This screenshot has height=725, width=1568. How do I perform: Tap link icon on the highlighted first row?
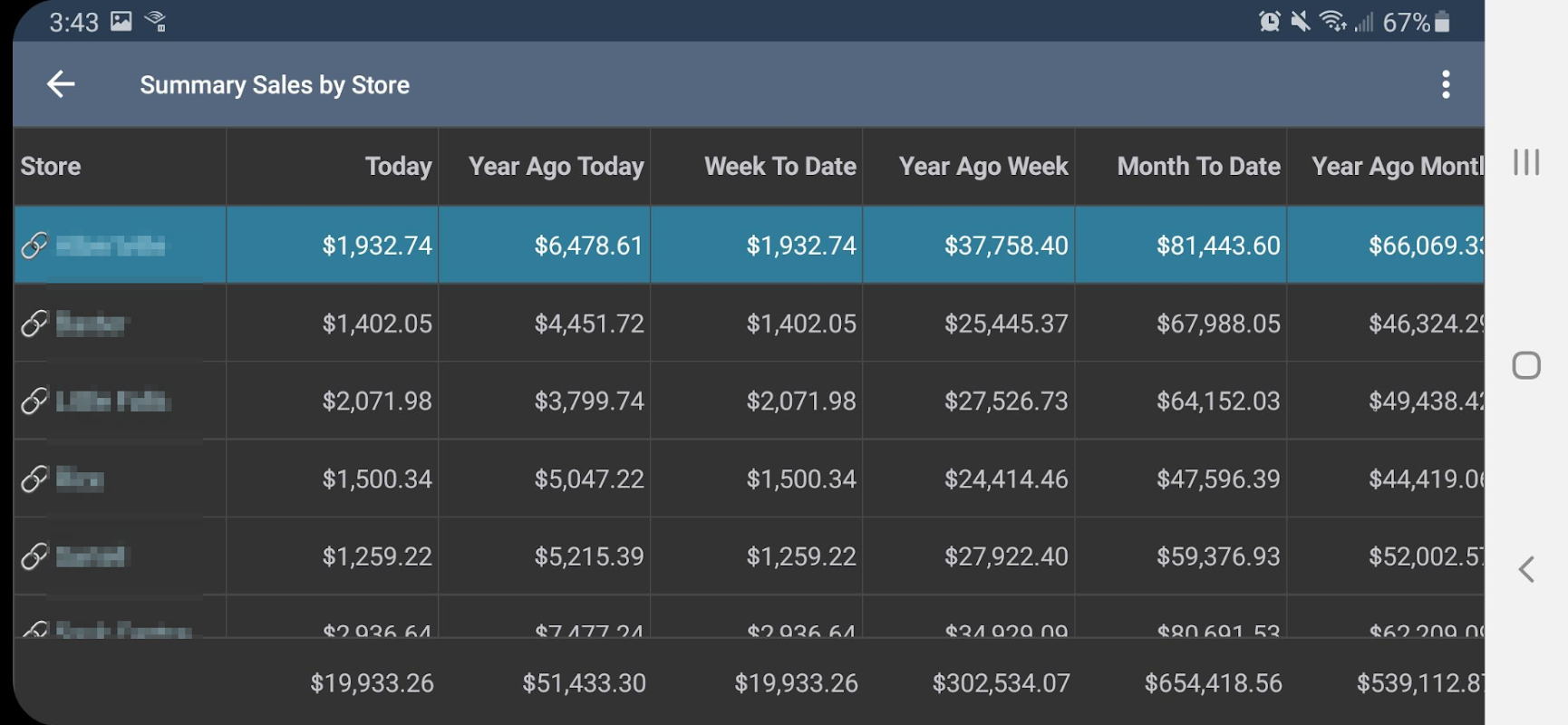click(x=34, y=245)
